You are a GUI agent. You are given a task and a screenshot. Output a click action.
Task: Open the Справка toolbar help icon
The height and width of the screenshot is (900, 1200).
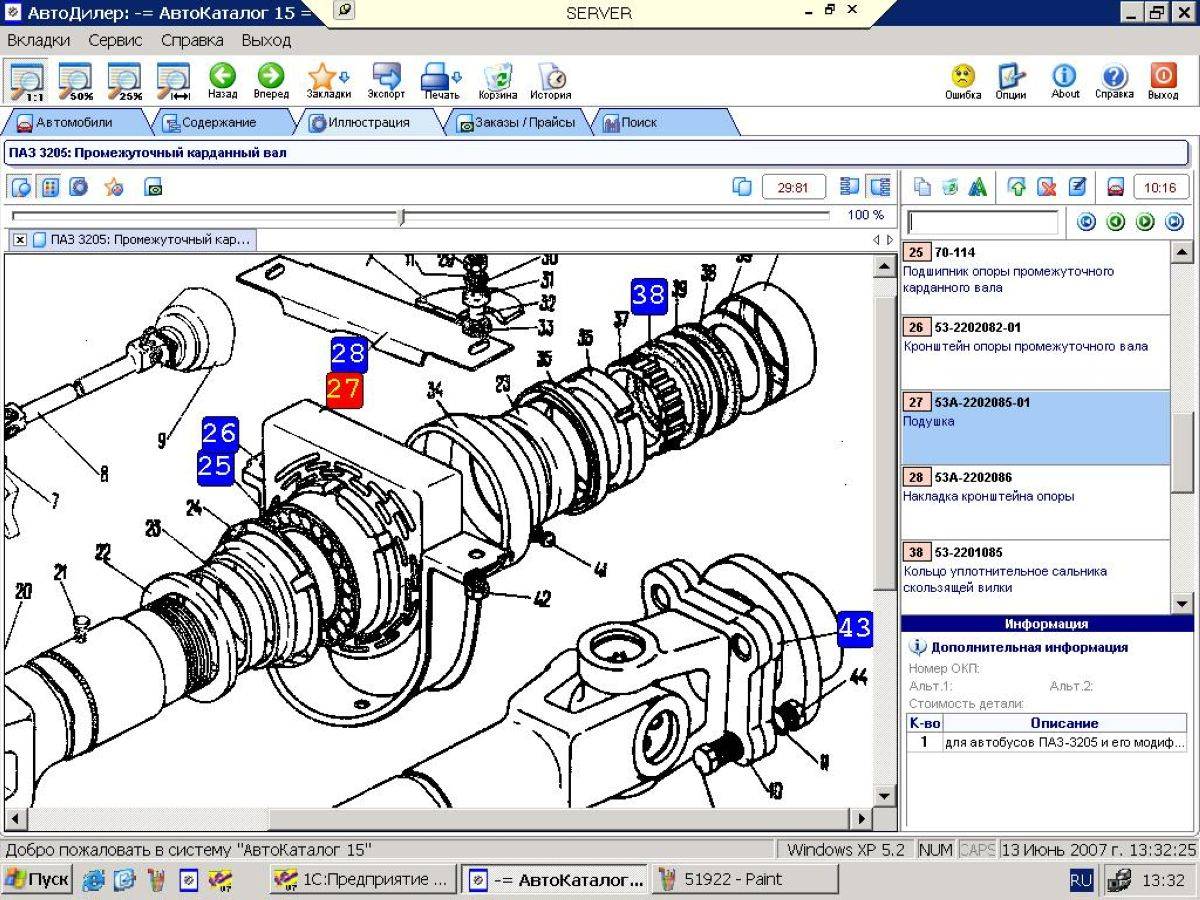point(1114,81)
